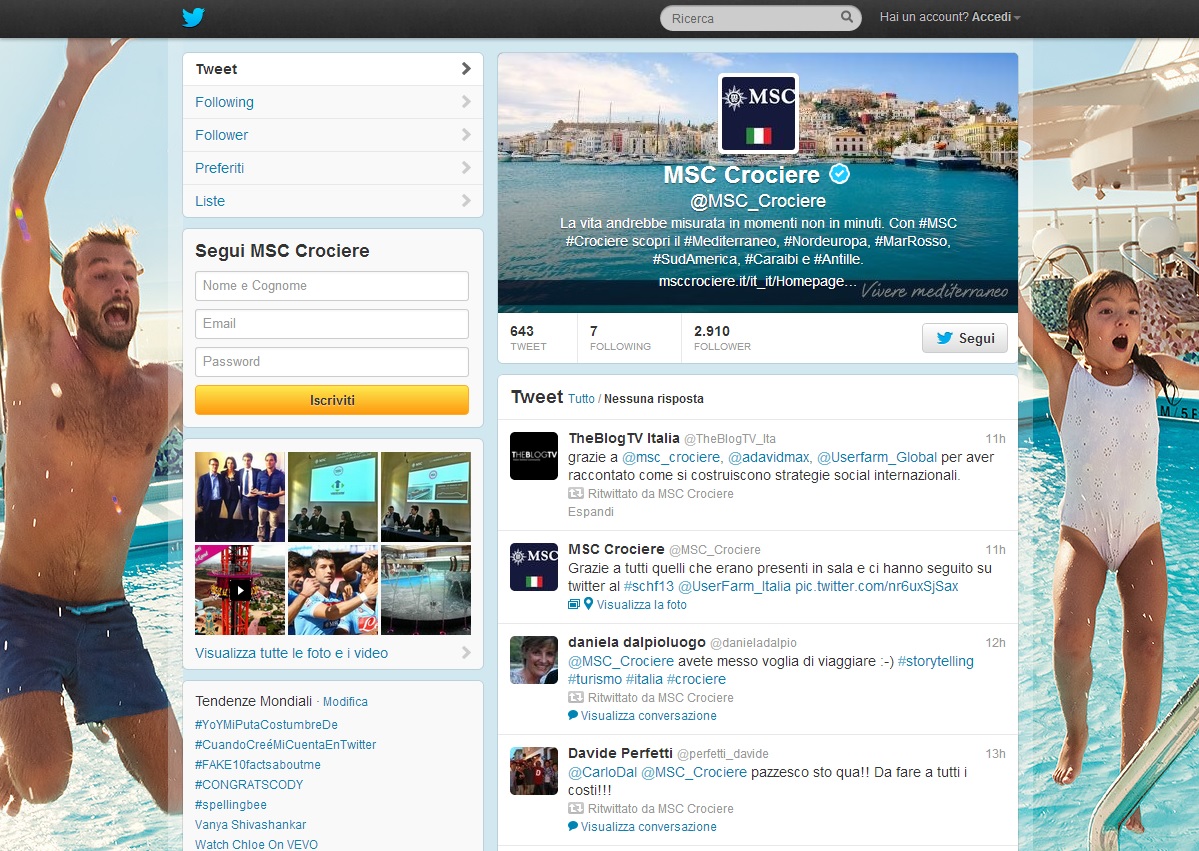This screenshot has width=1199, height=851.
Task: Select the Tweet sidebar tab
Action: 333,69
